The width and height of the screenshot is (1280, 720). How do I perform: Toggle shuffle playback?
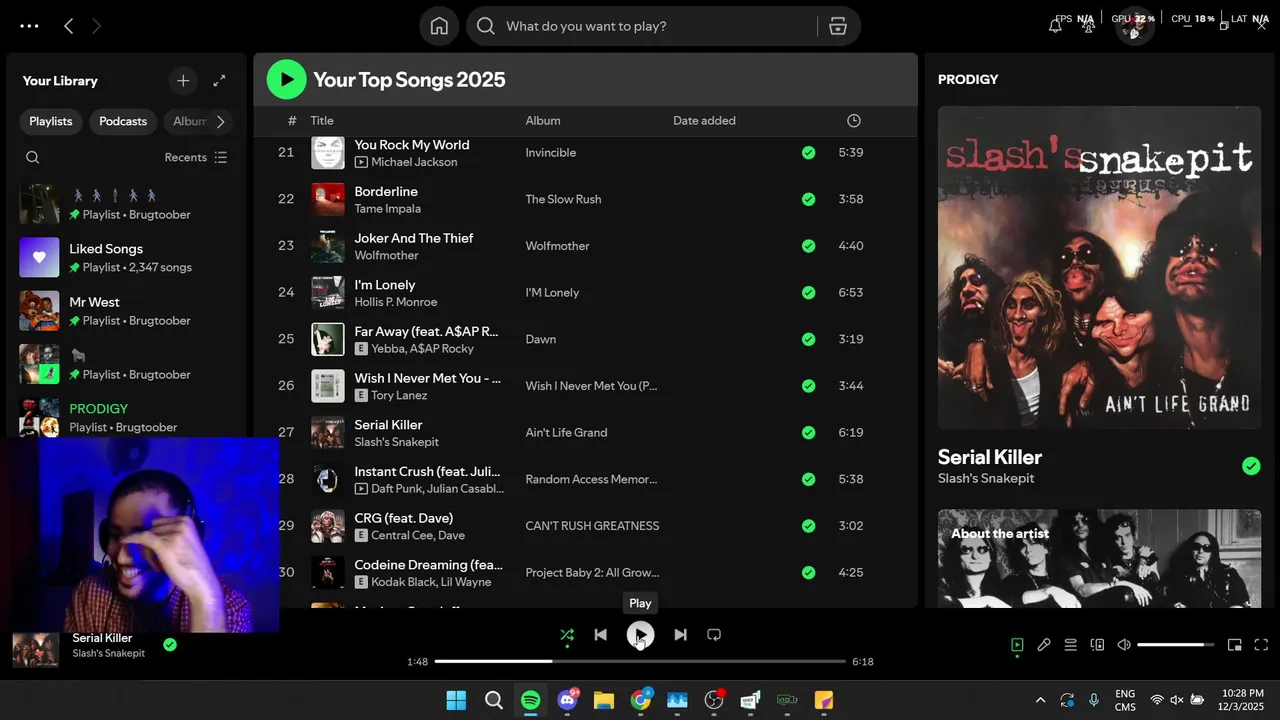coord(567,634)
